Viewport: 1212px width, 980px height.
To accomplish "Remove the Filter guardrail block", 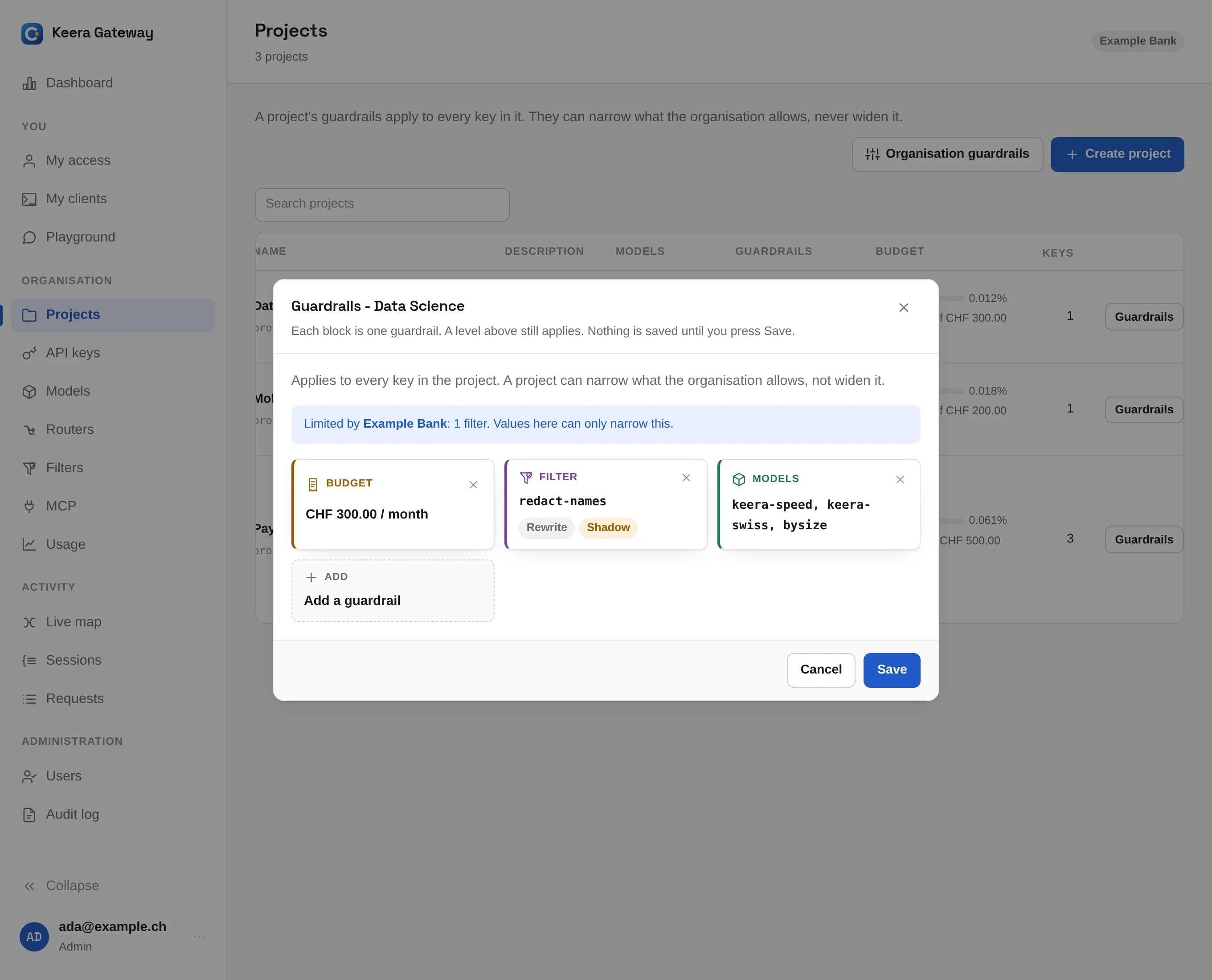I will click(686, 478).
